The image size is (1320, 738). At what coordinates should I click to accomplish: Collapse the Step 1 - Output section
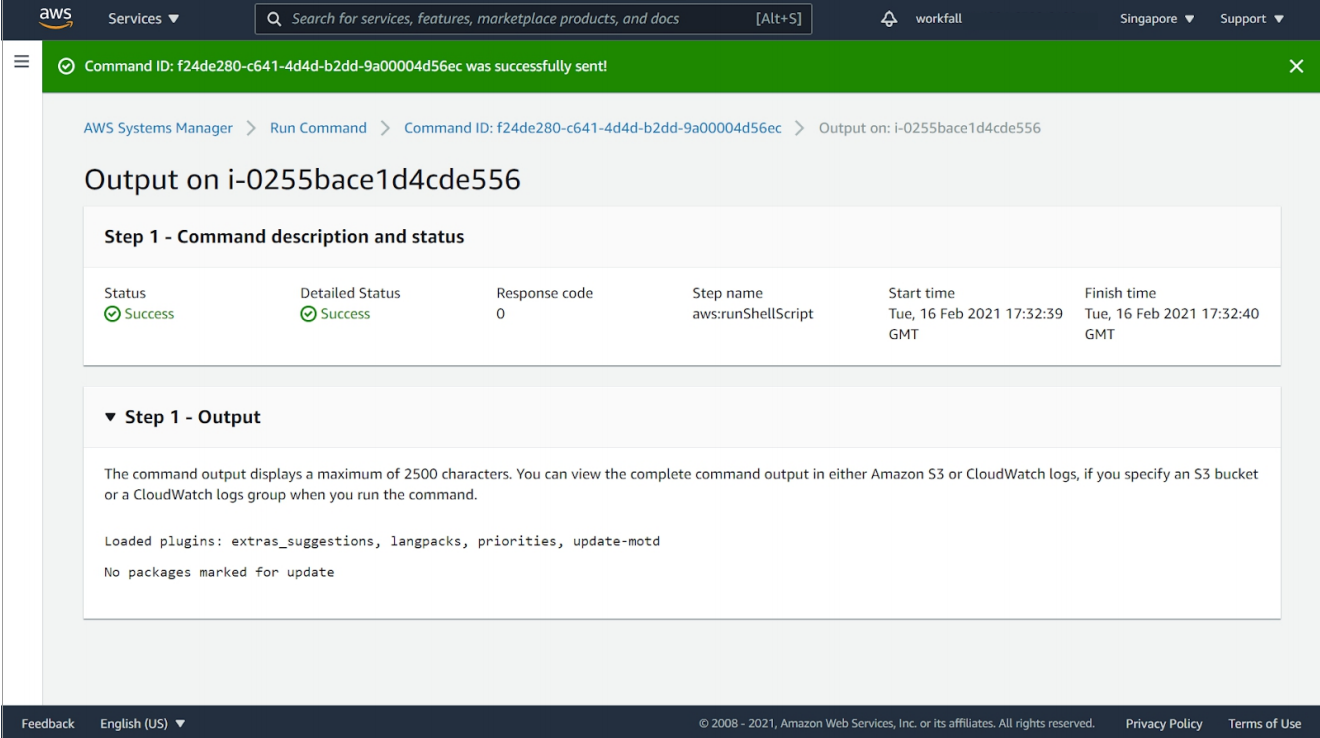(110, 417)
